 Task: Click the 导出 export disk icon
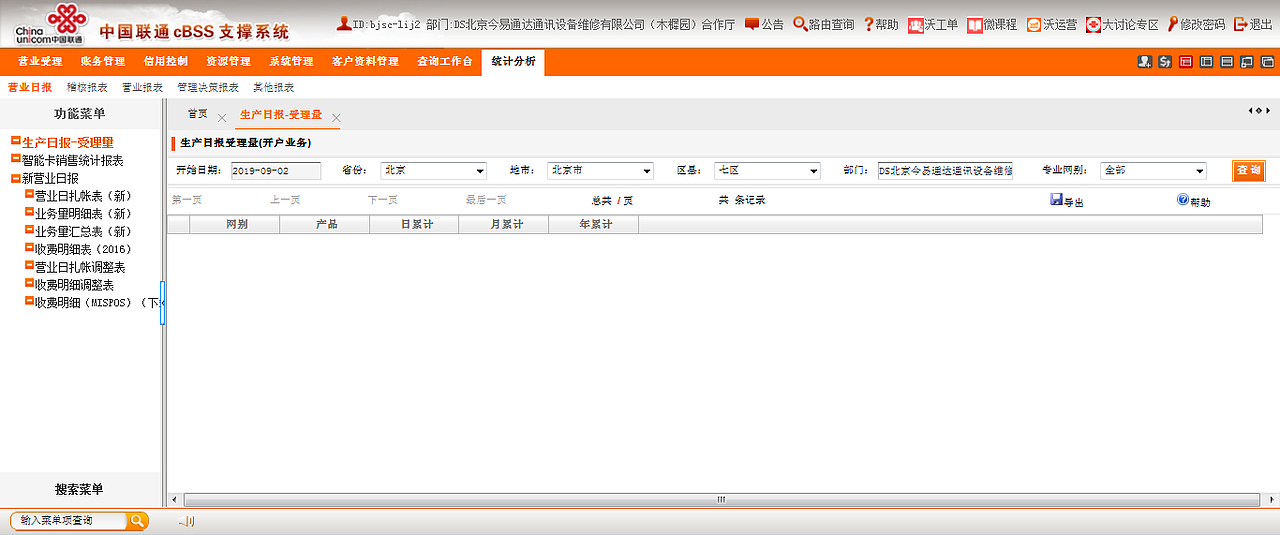click(x=1056, y=200)
